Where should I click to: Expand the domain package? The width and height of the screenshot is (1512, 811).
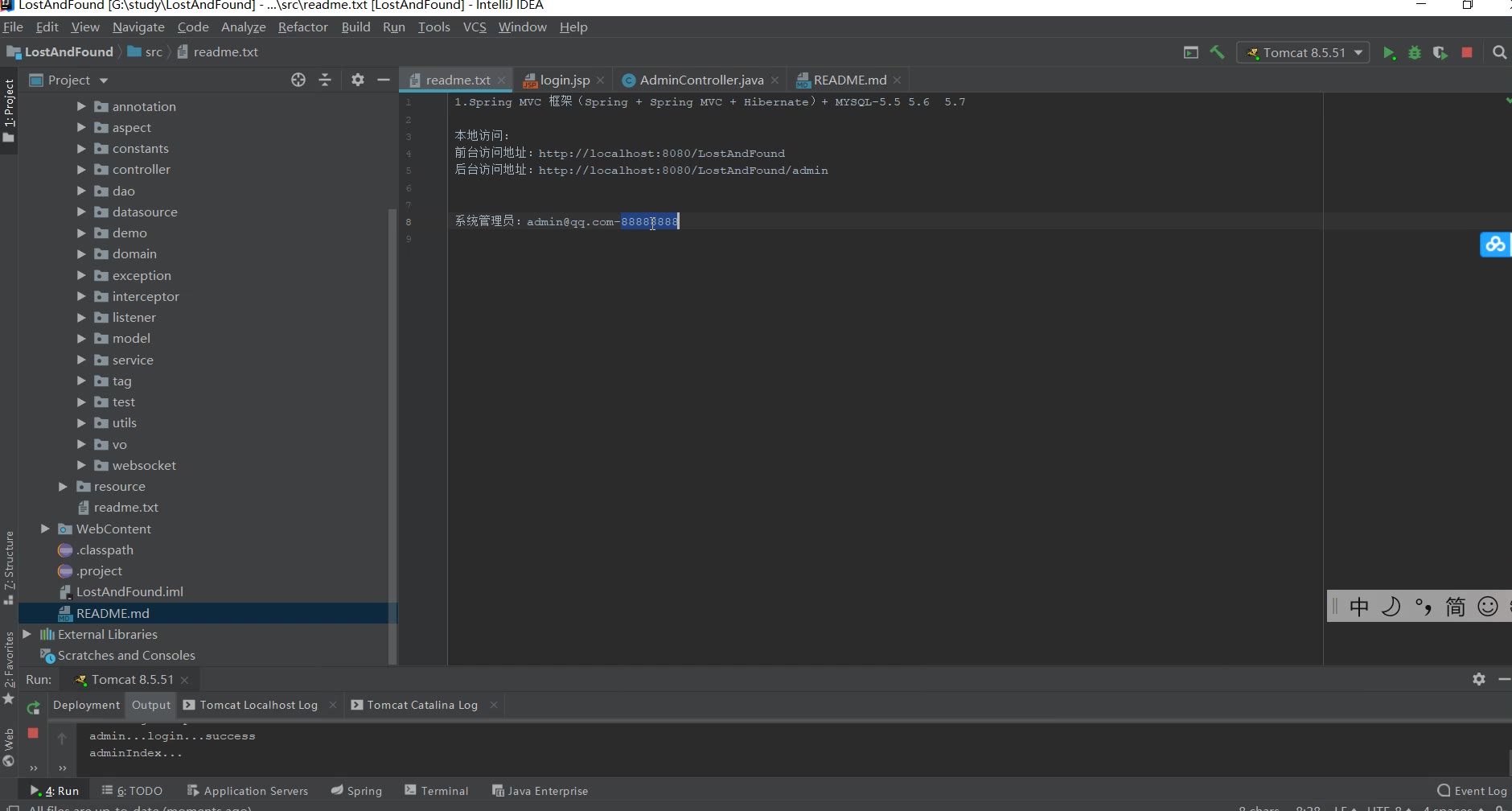click(x=81, y=253)
